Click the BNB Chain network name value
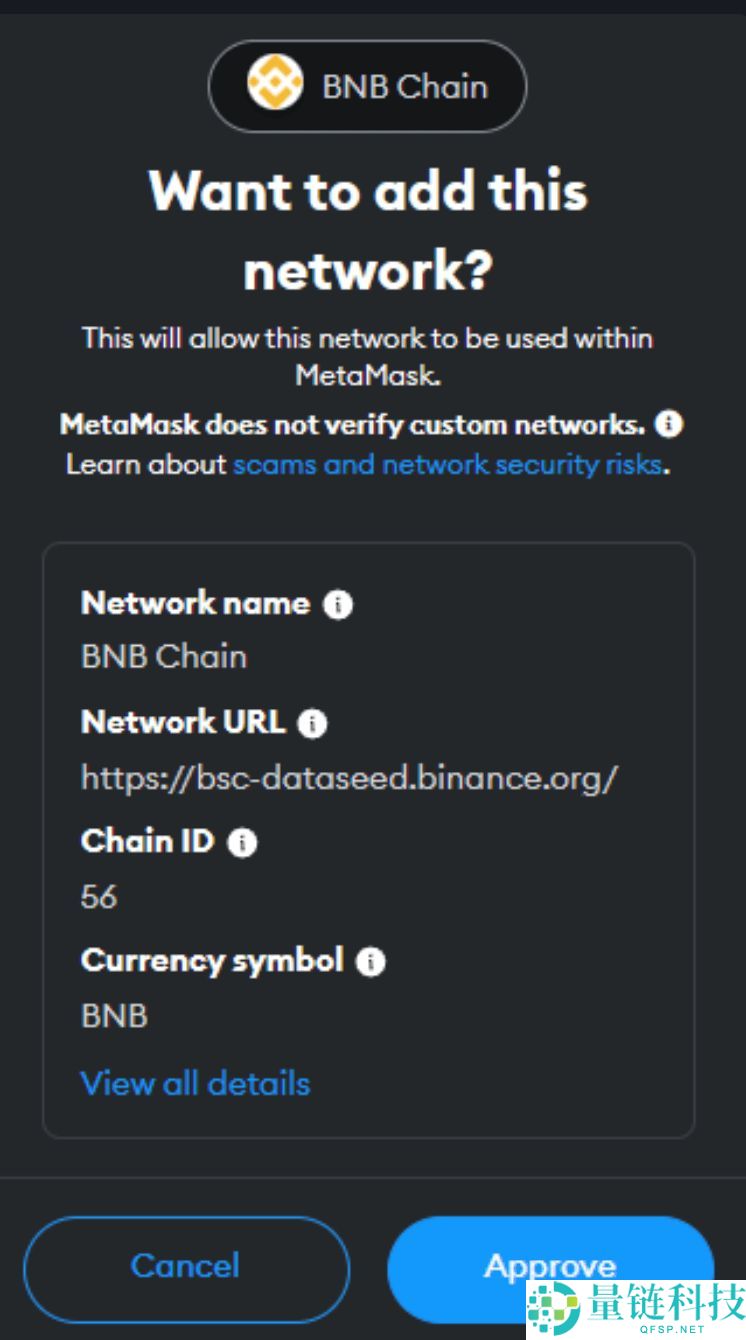This screenshot has width=746, height=1340. 163,656
